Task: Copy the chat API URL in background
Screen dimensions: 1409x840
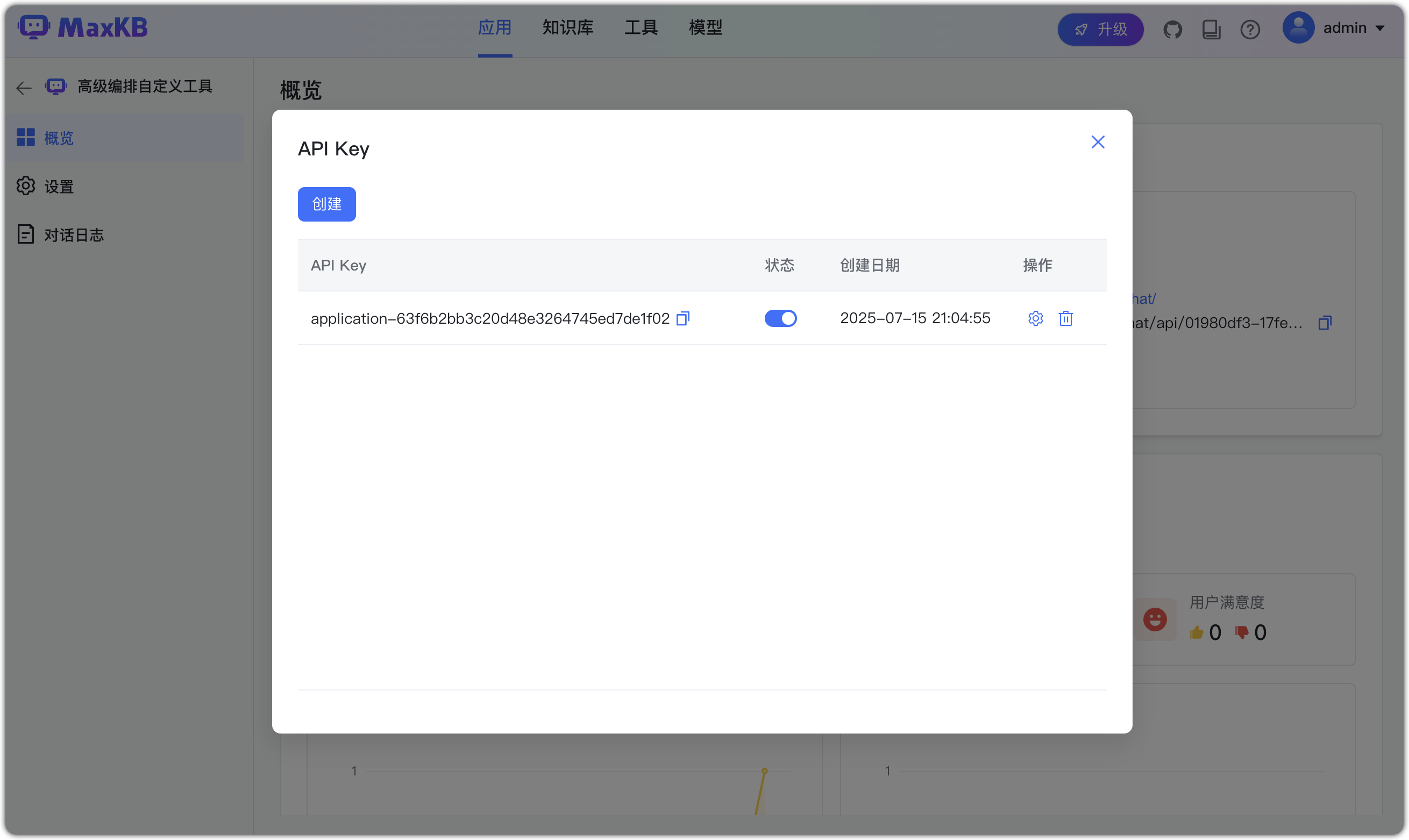Action: pyautogui.click(x=1325, y=323)
